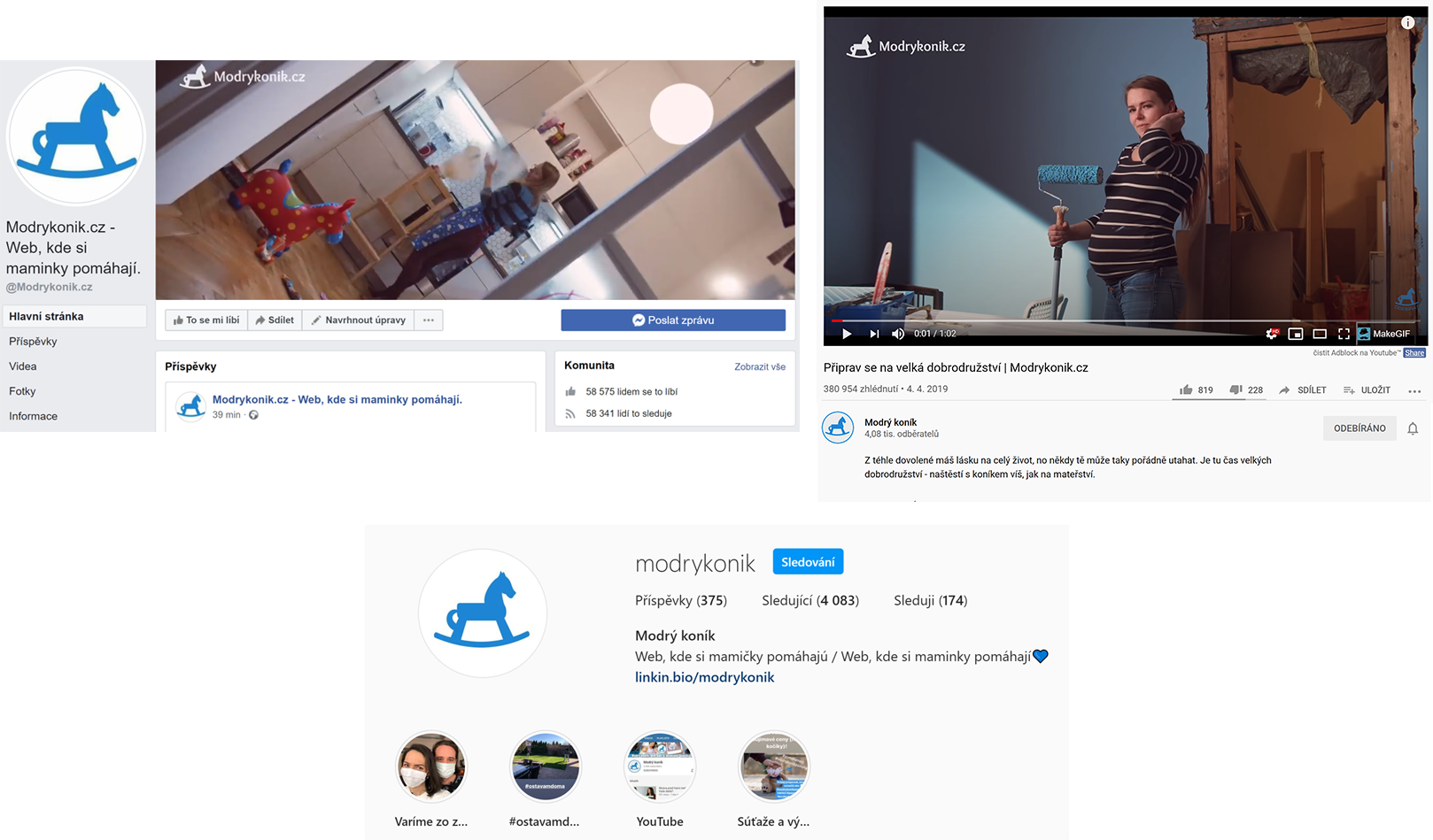Open Modrý koník channel name link
The width and height of the screenshot is (1433, 840).
click(890, 422)
